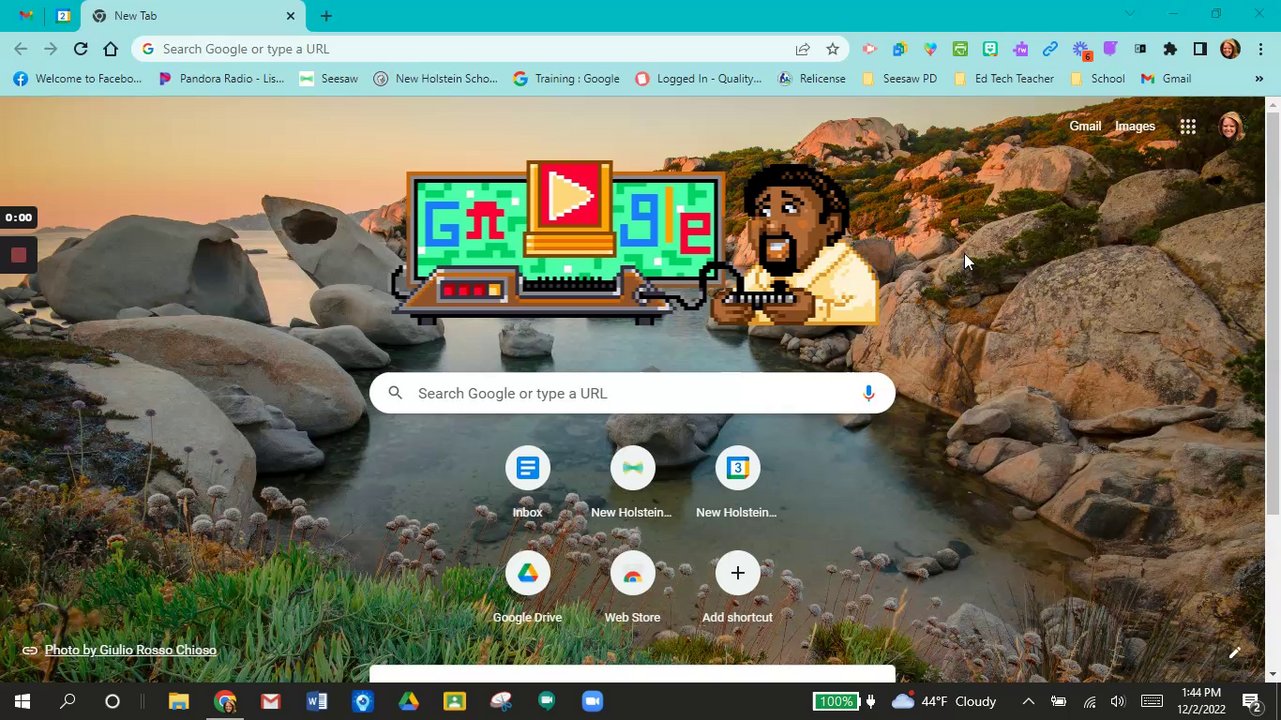Open the Images link on the page
The height and width of the screenshot is (720, 1281).
tap(1135, 126)
